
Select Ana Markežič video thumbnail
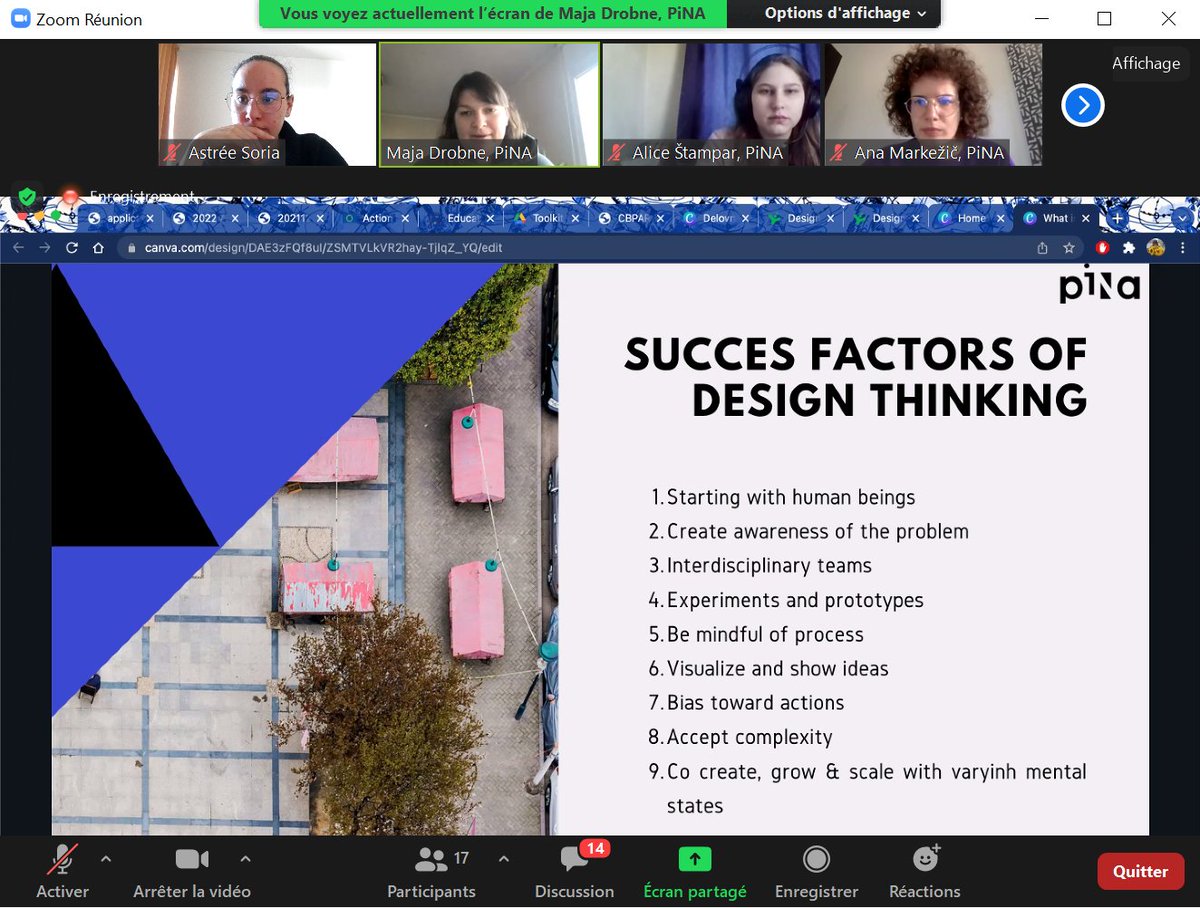click(x=933, y=104)
